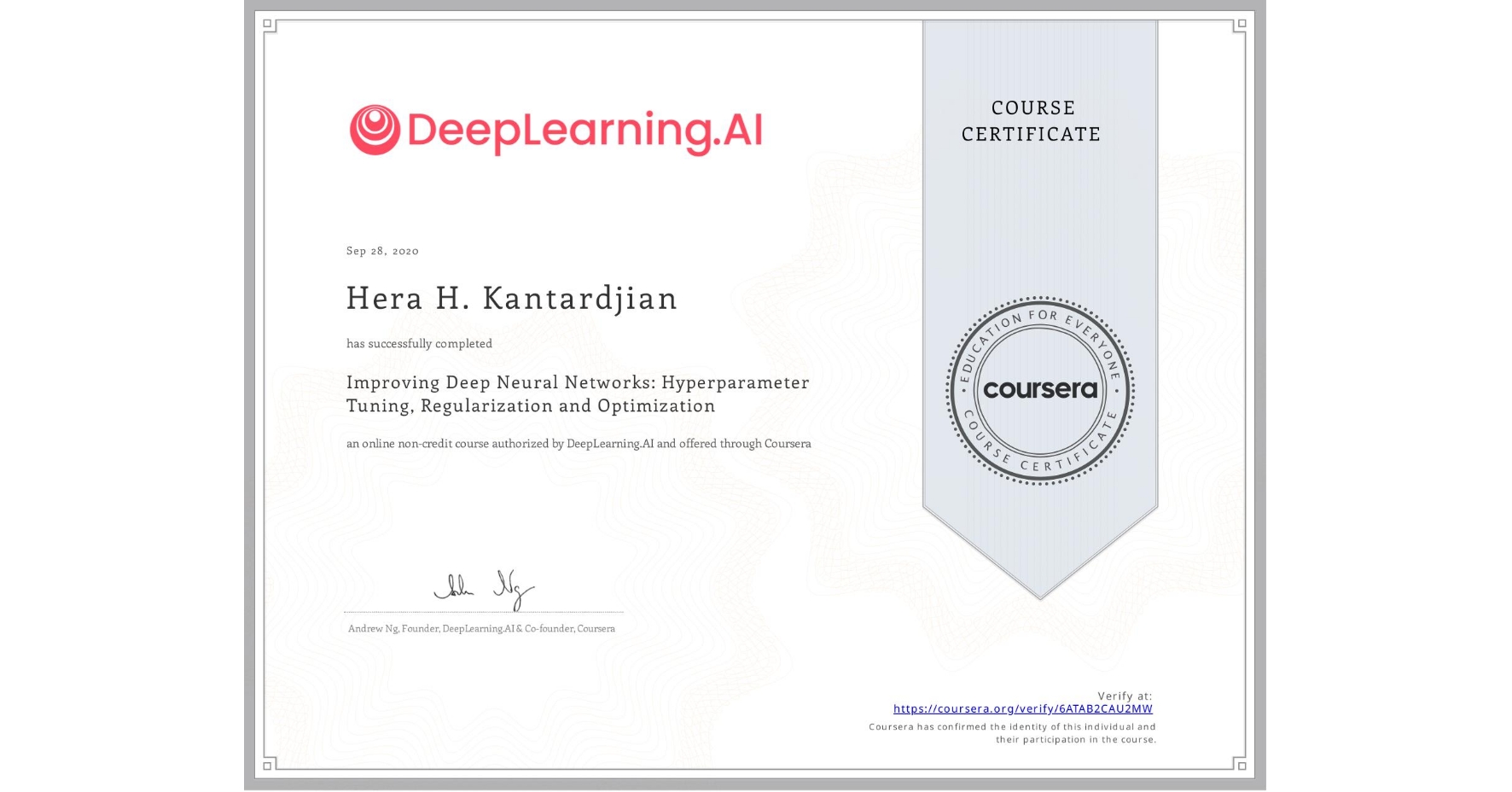The image size is (1512, 792).
Task: Select the date Sep 28, 2020
Action: [x=381, y=250]
